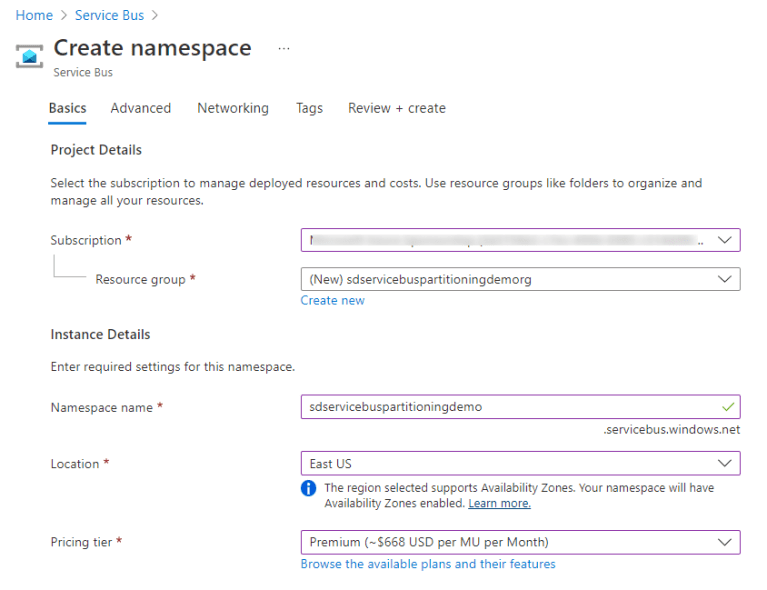Go to the Tags tab
767x590 pixels.
[x=309, y=108]
